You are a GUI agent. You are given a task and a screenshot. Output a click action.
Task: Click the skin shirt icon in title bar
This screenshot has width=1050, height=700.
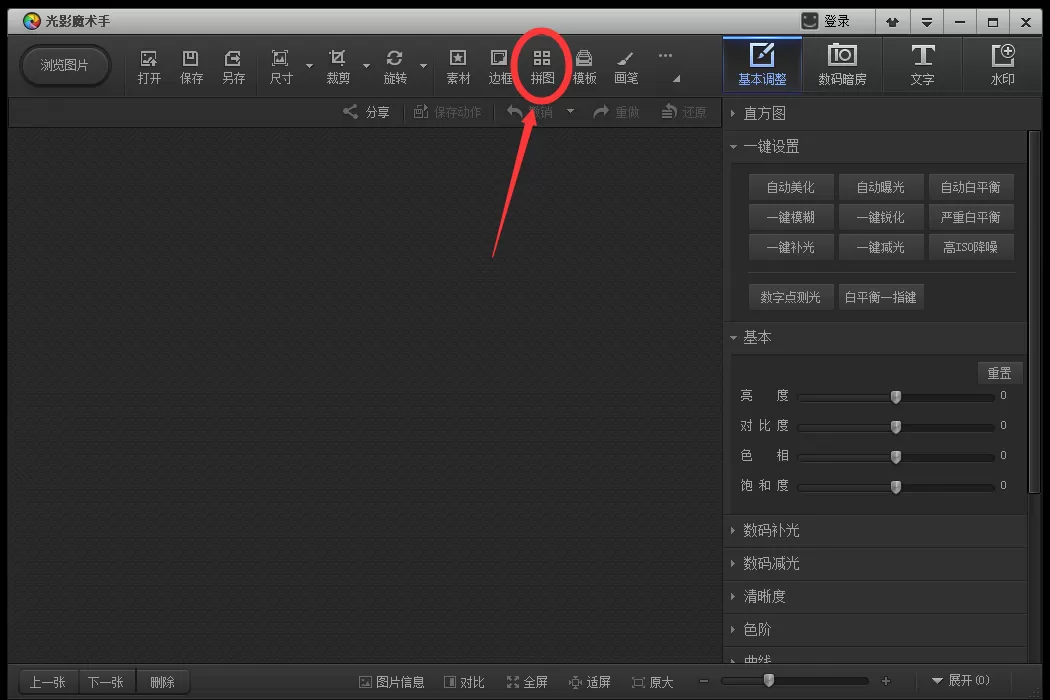(893, 22)
